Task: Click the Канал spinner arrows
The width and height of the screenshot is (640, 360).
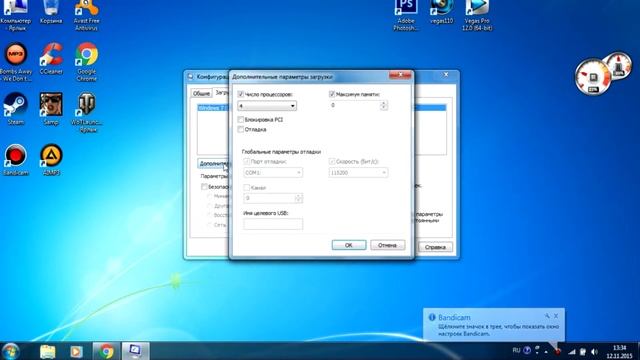Action: 298,198
